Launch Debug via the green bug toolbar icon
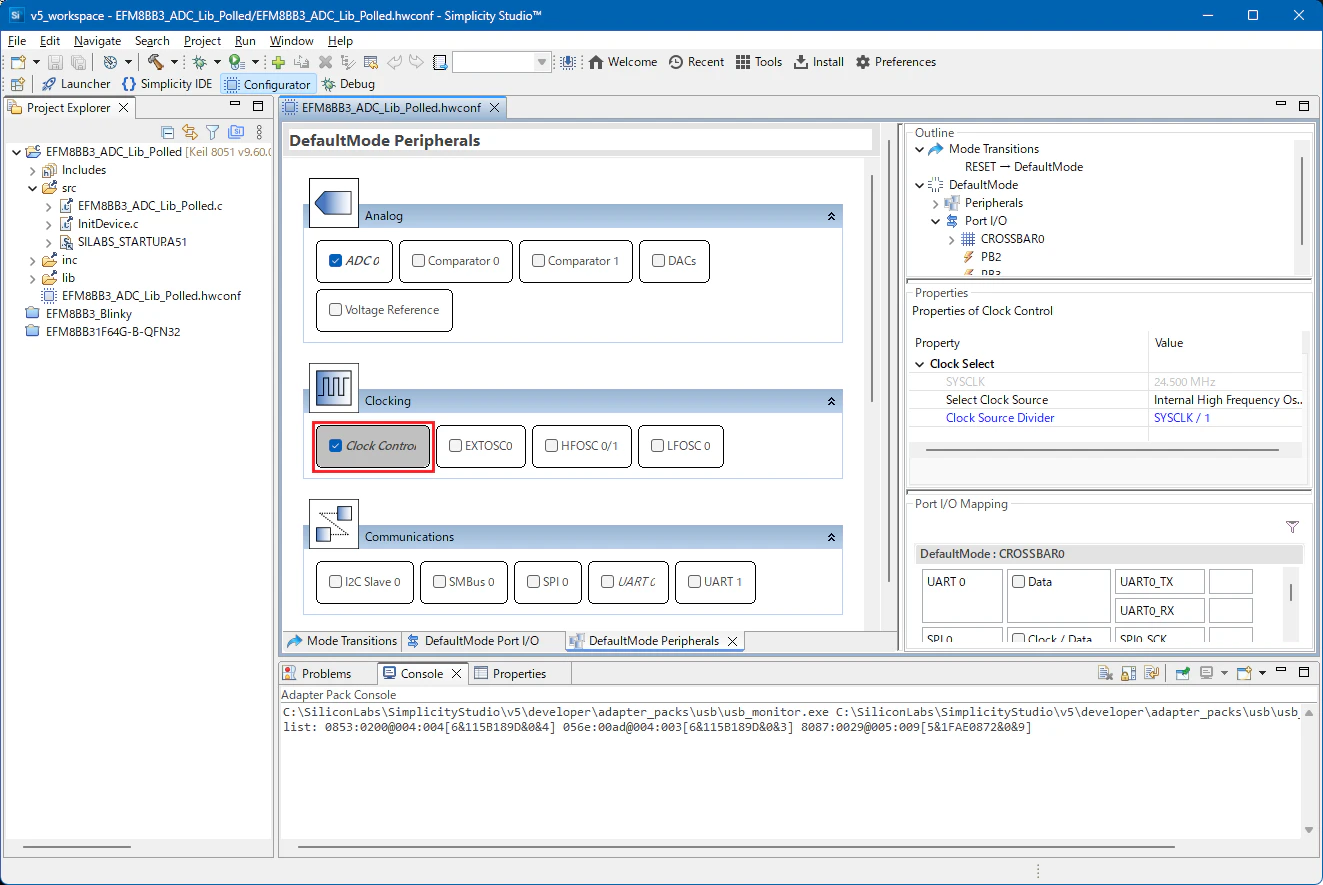This screenshot has height=885, width=1323. coord(199,62)
